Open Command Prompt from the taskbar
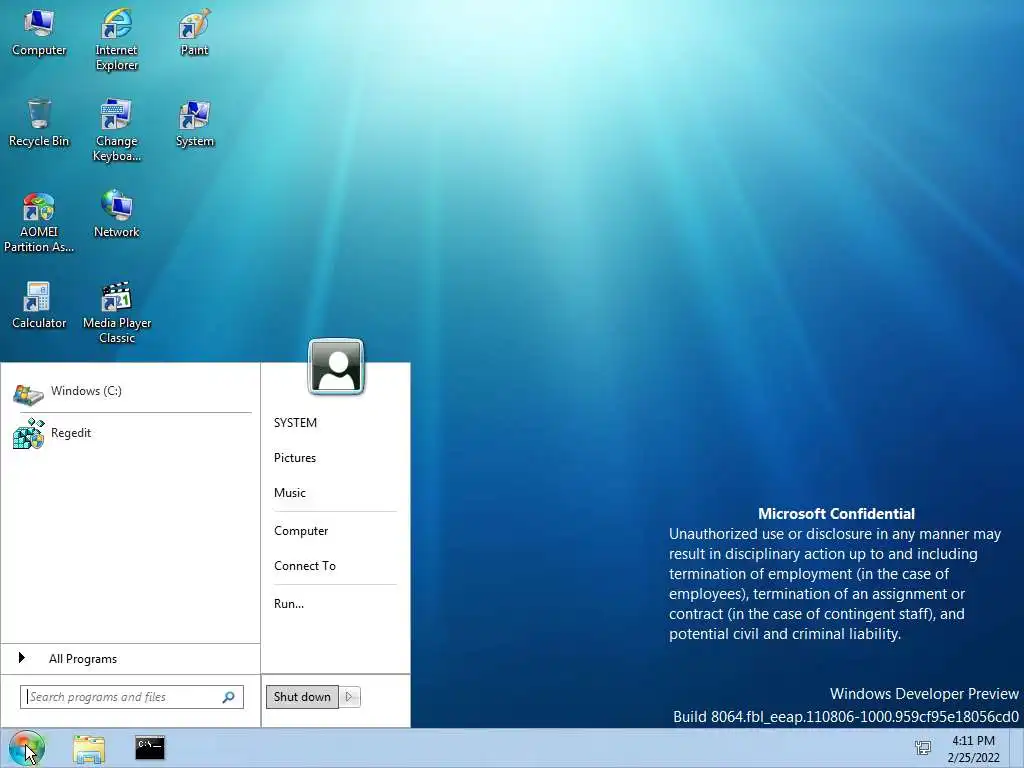 [150, 748]
